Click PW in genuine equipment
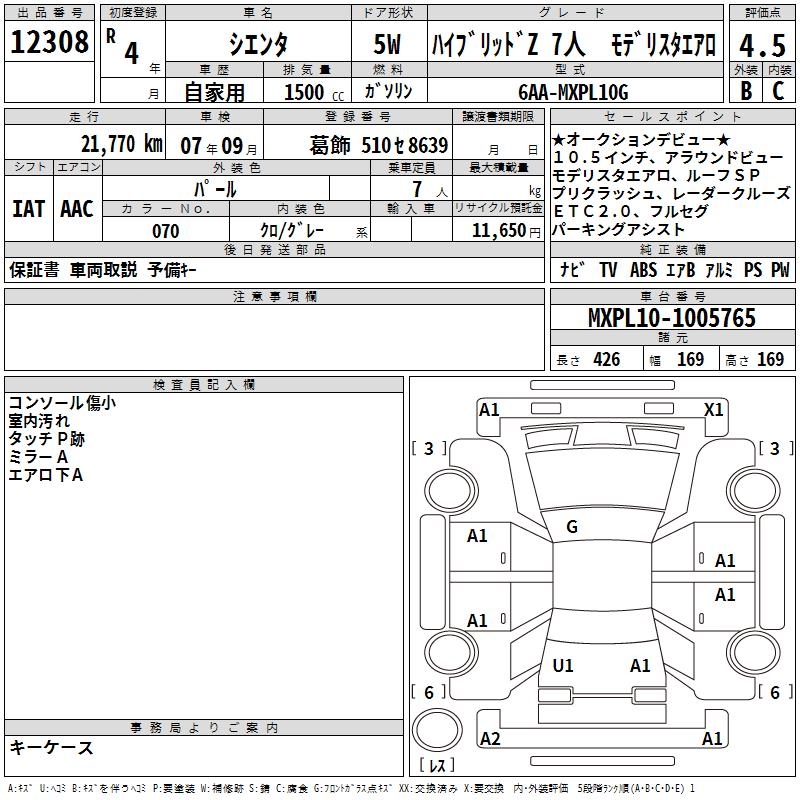The image size is (800, 800). (x=780, y=269)
